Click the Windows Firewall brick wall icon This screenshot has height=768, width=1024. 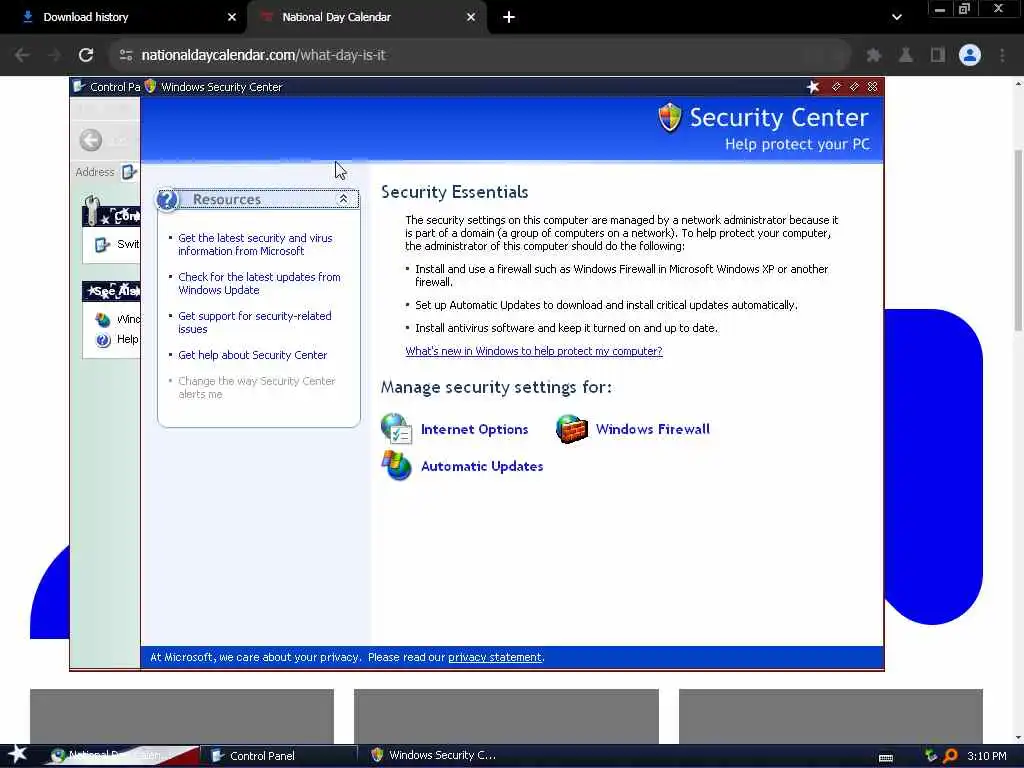pyautogui.click(x=571, y=429)
